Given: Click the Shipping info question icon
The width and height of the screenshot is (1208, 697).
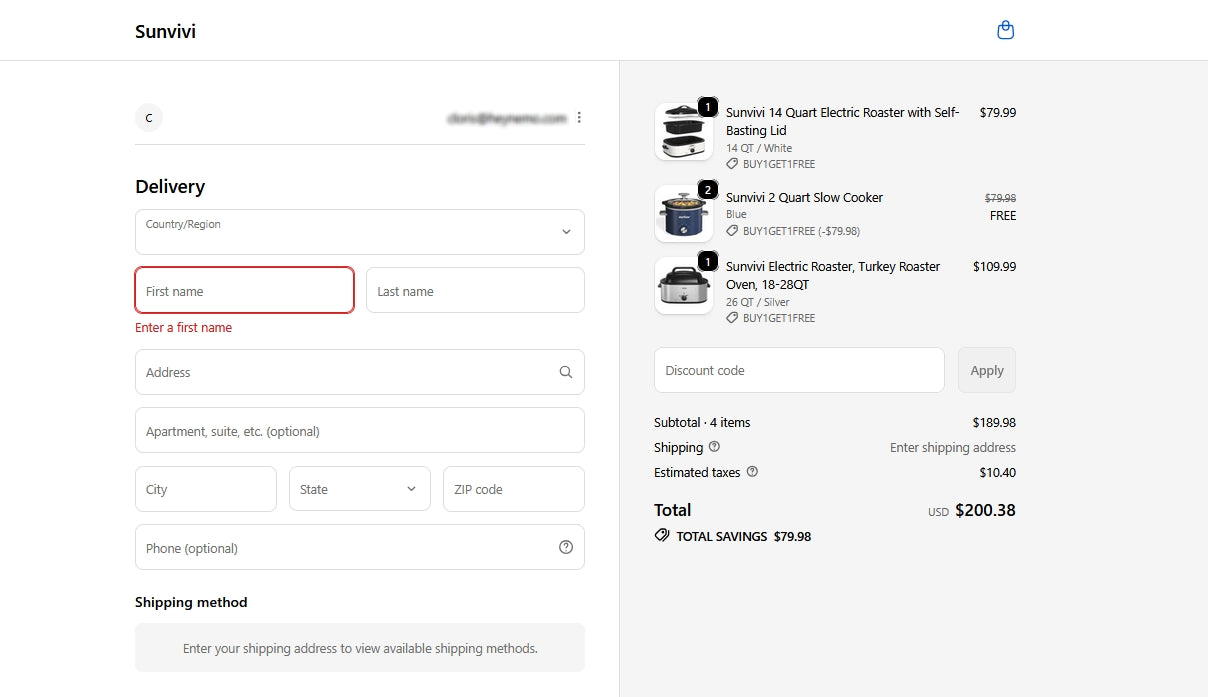Looking at the screenshot, I should click(x=714, y=447).
